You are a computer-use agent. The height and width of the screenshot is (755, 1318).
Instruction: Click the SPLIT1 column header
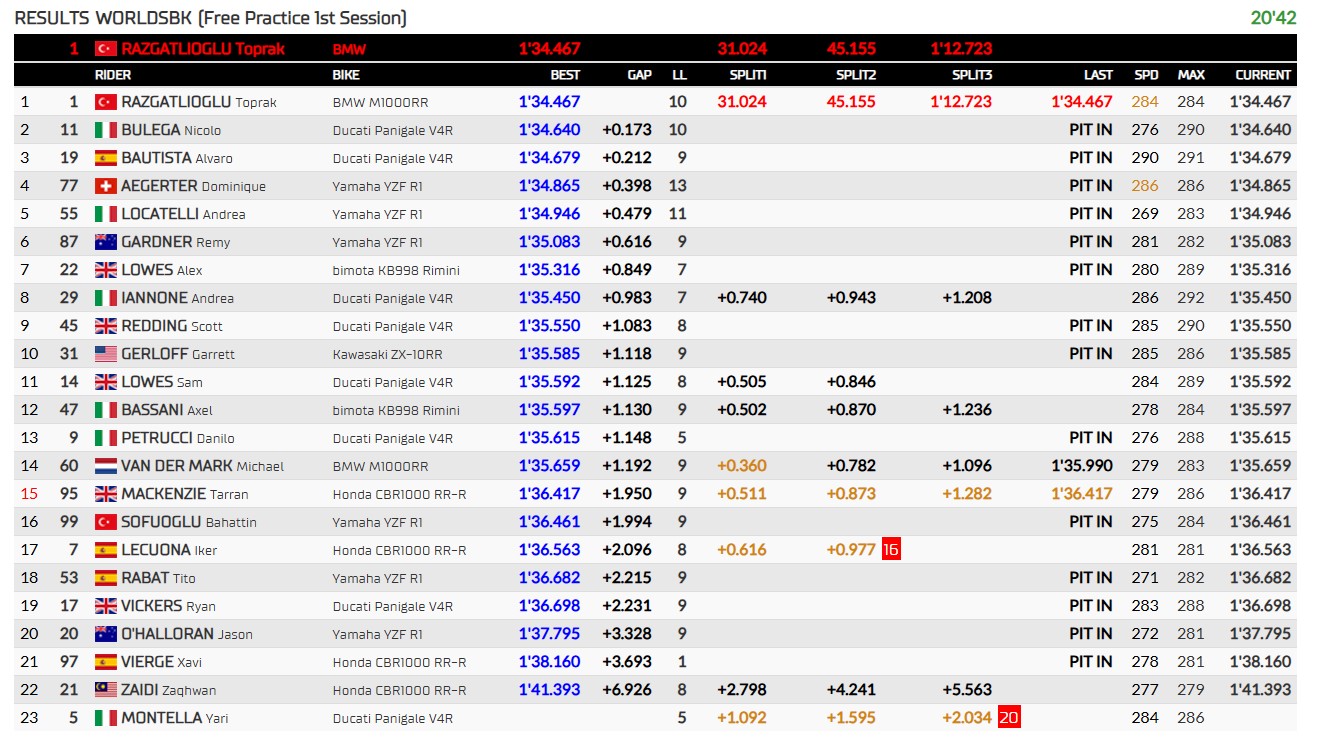coord(748,75)
